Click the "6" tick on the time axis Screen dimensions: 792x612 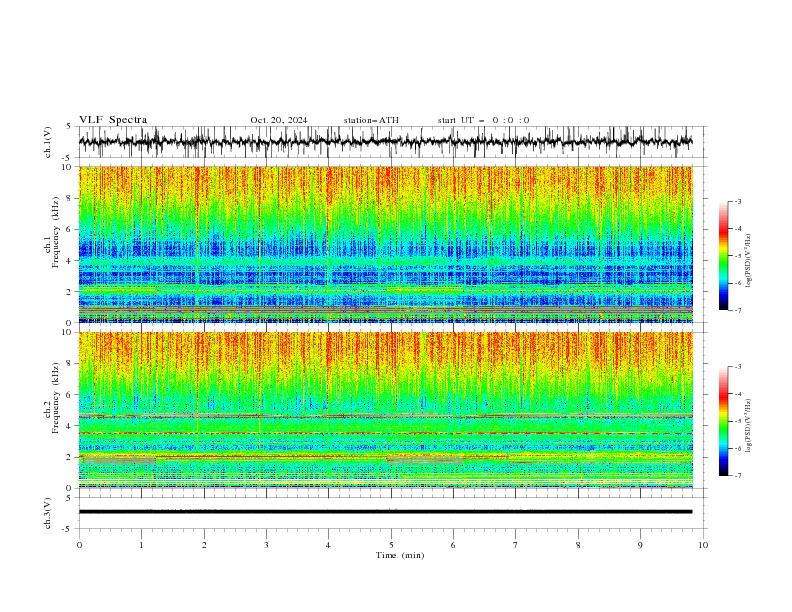pos(453,545)
